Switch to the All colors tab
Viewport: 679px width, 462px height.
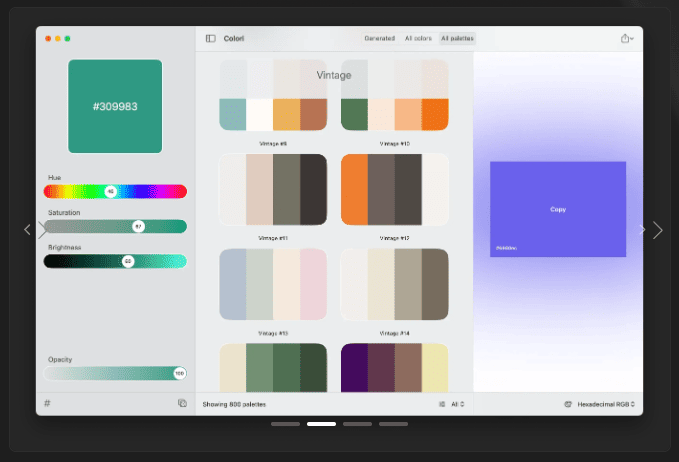pos(418,39)
